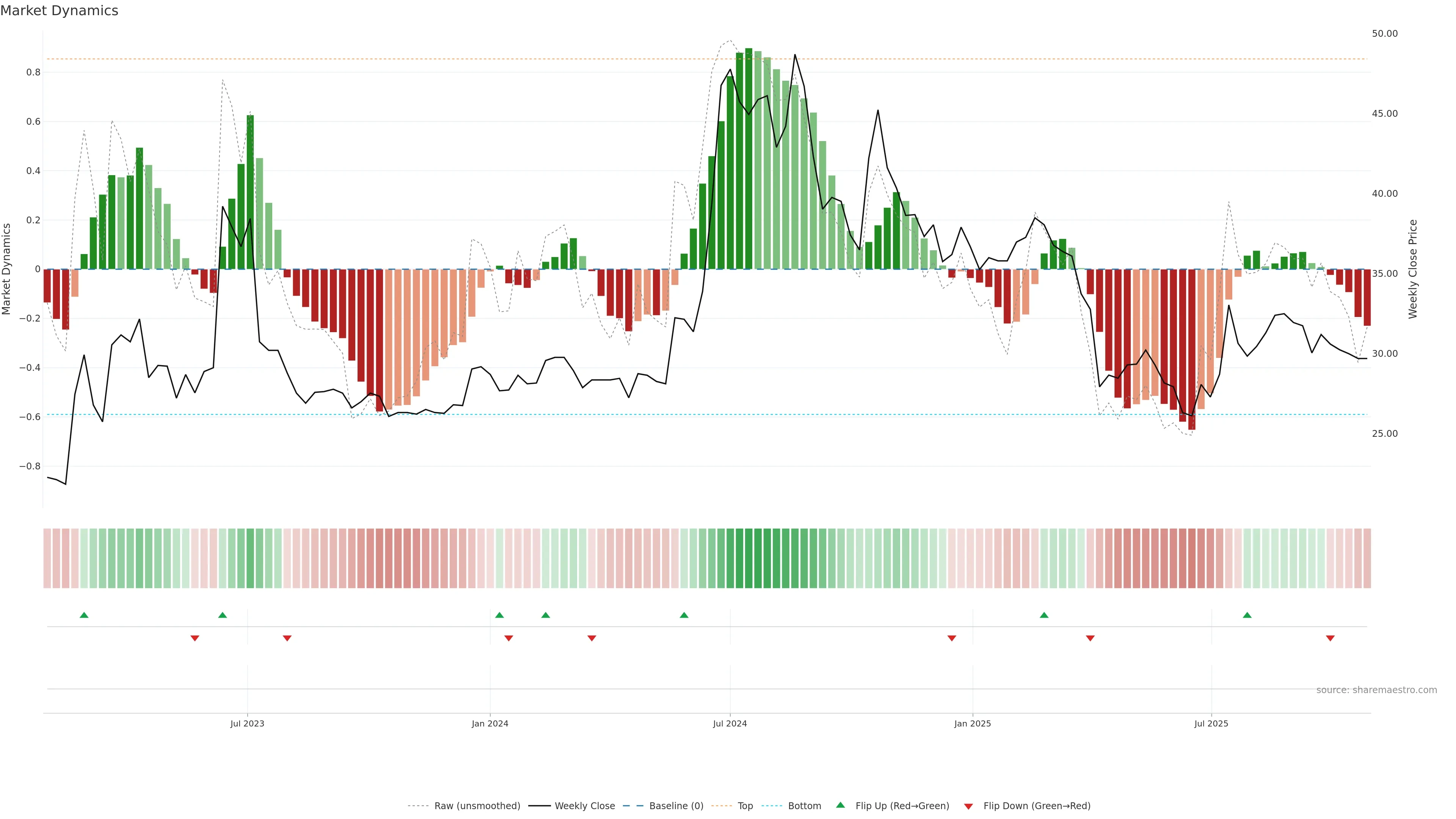Click the leftmost green flip-up triangle marker
Image resolution: width=1456 pixels, height=819 pixels.
point(84,615)
